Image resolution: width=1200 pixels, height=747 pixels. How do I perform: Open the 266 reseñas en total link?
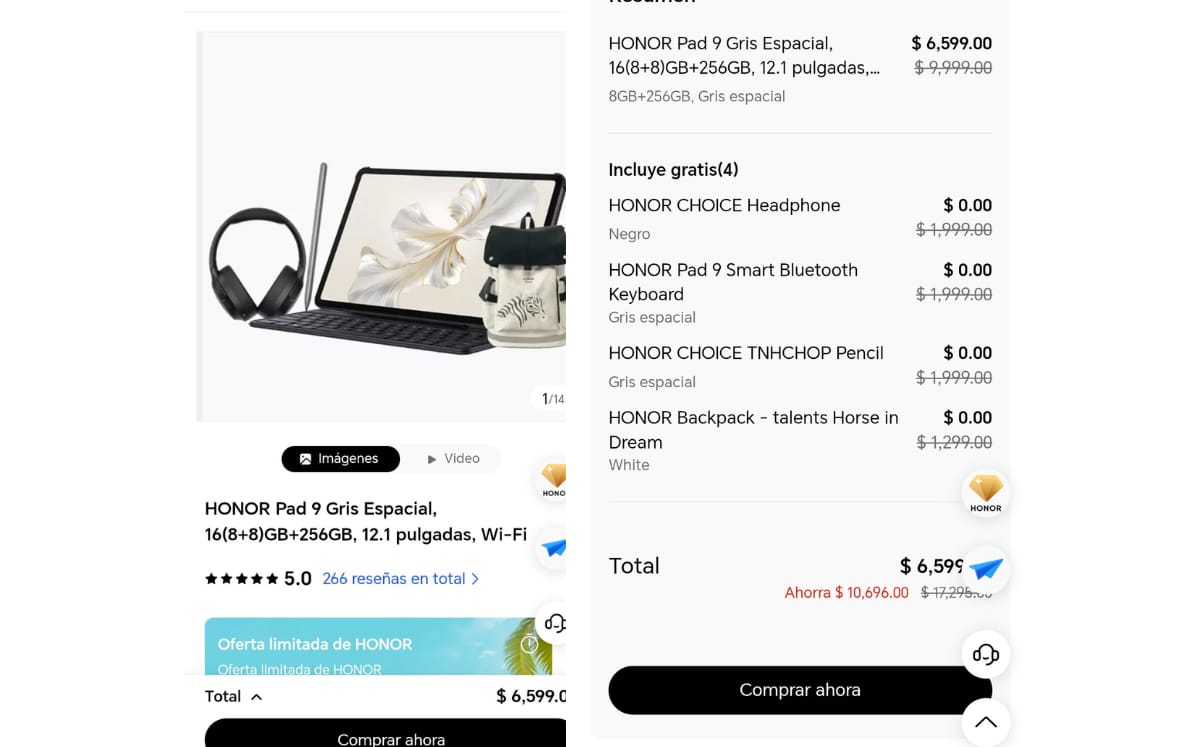[x=393, y=579]
